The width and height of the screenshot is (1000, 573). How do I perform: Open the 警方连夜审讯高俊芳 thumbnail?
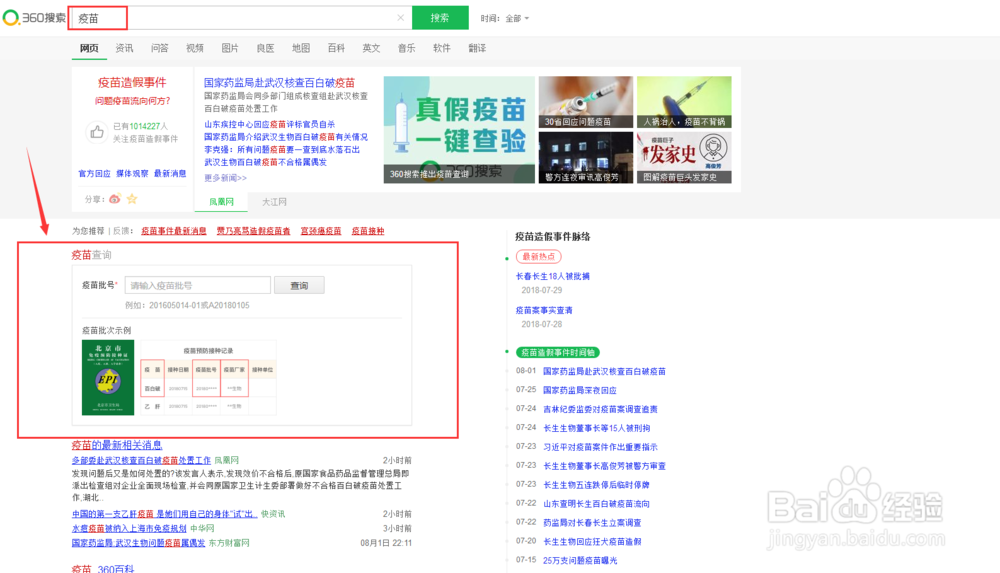click(x=585, y=158)
